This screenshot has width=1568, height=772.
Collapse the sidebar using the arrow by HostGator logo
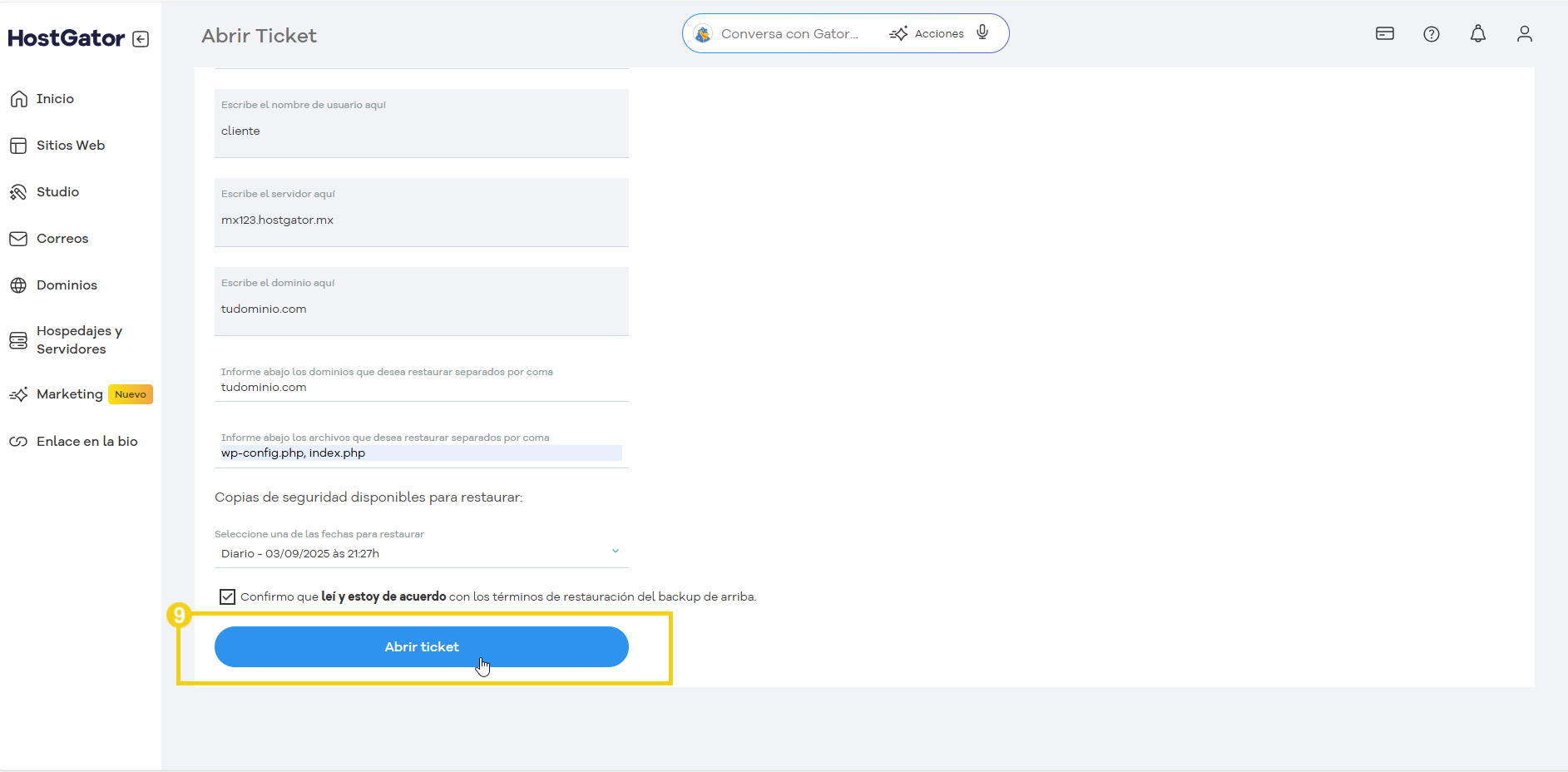(141, 38)
